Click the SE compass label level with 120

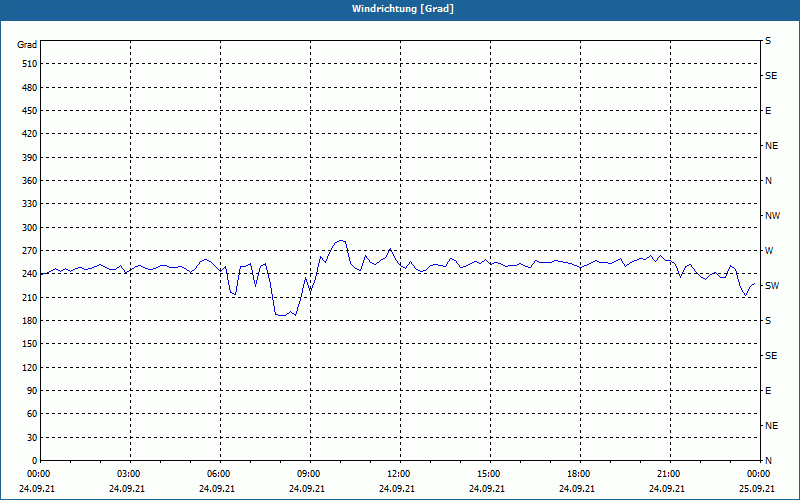click(x=771, y=356)
